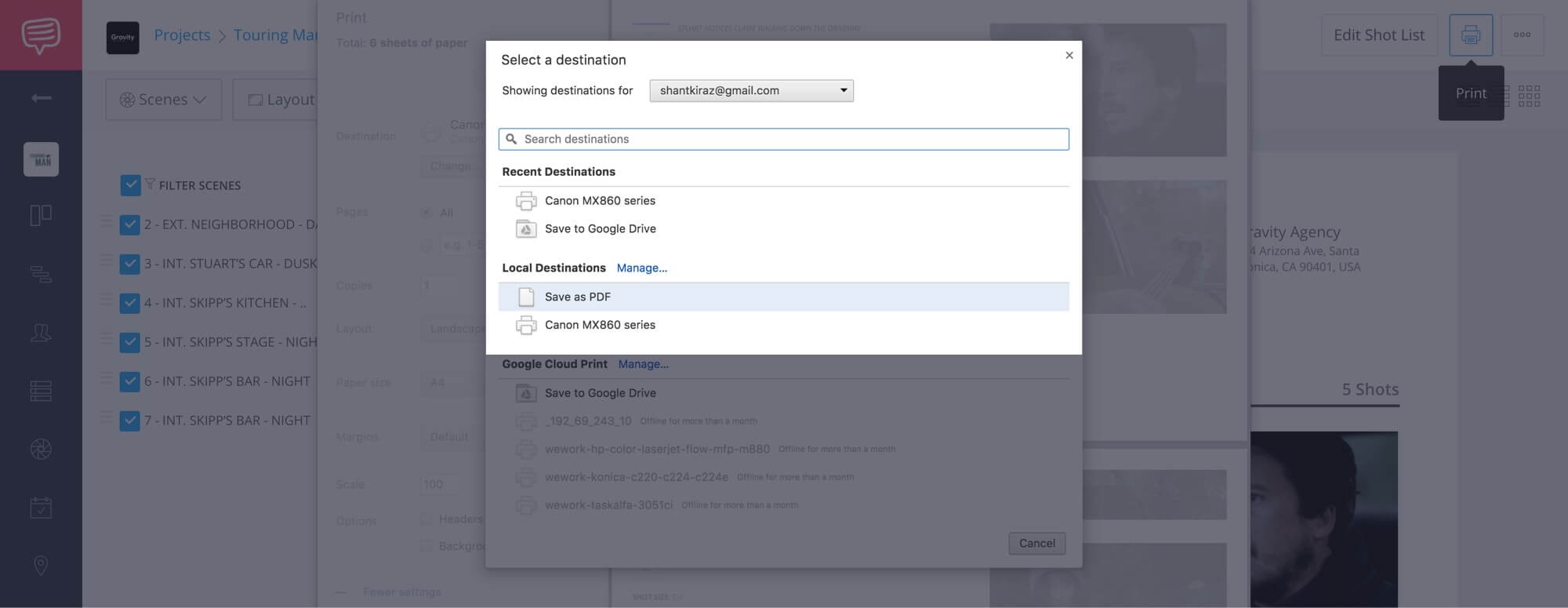Open the location pin icon in sidebar

click(x=41, y=565)
